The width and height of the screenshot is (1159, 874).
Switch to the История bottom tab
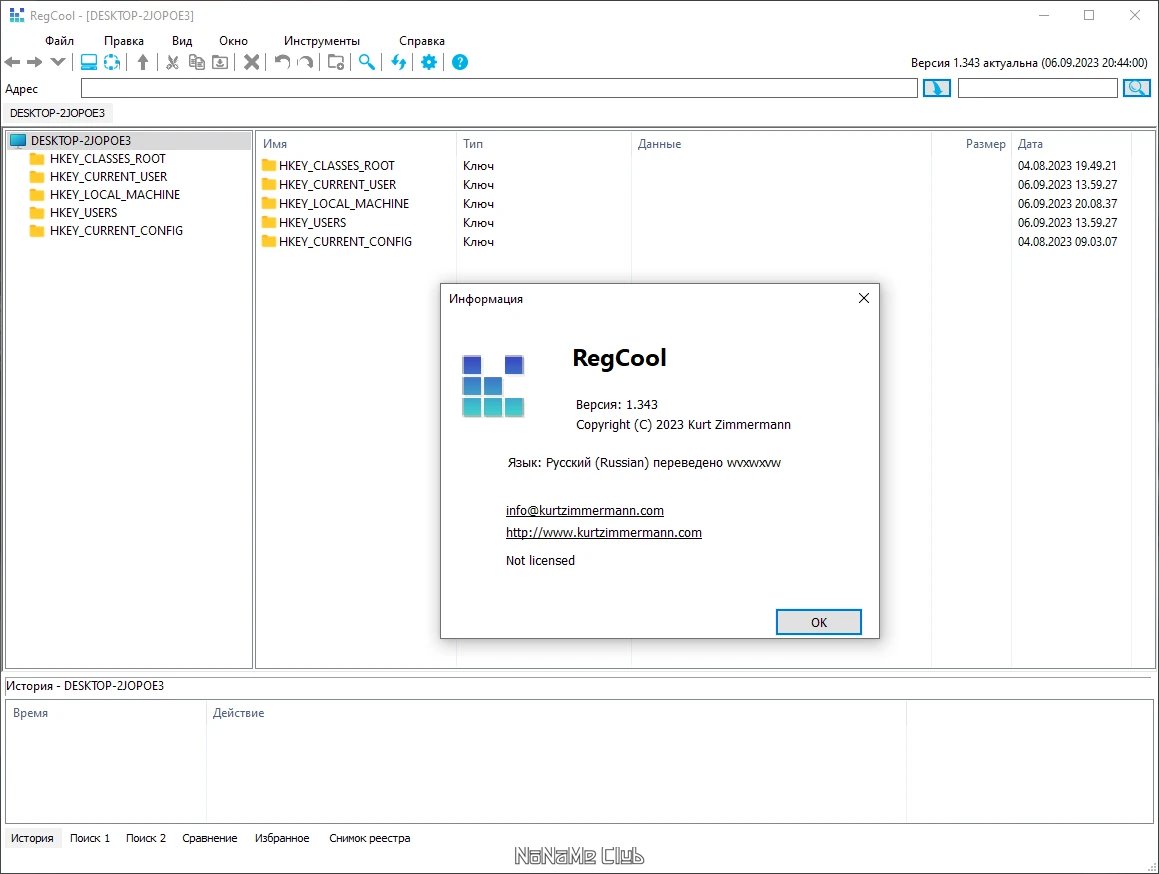point(32,838)
